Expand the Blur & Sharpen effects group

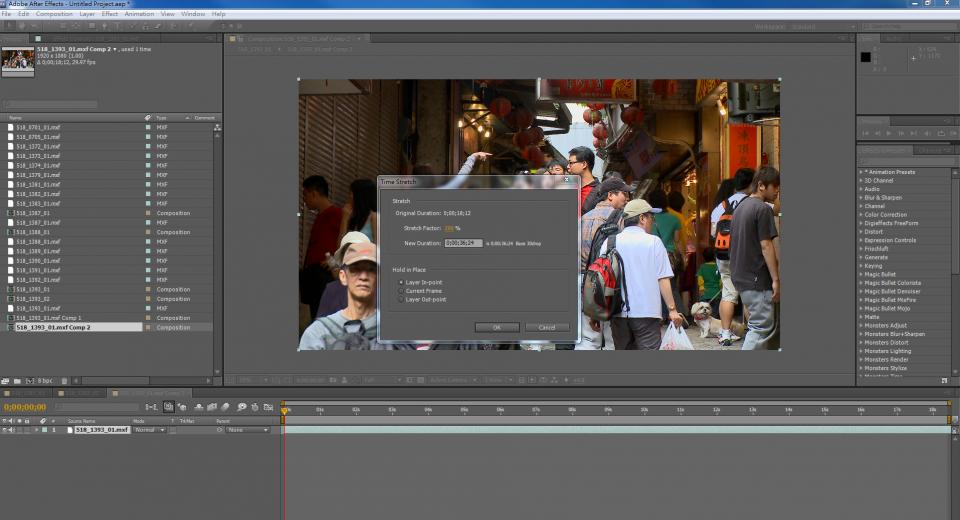(x=861, y=198)
